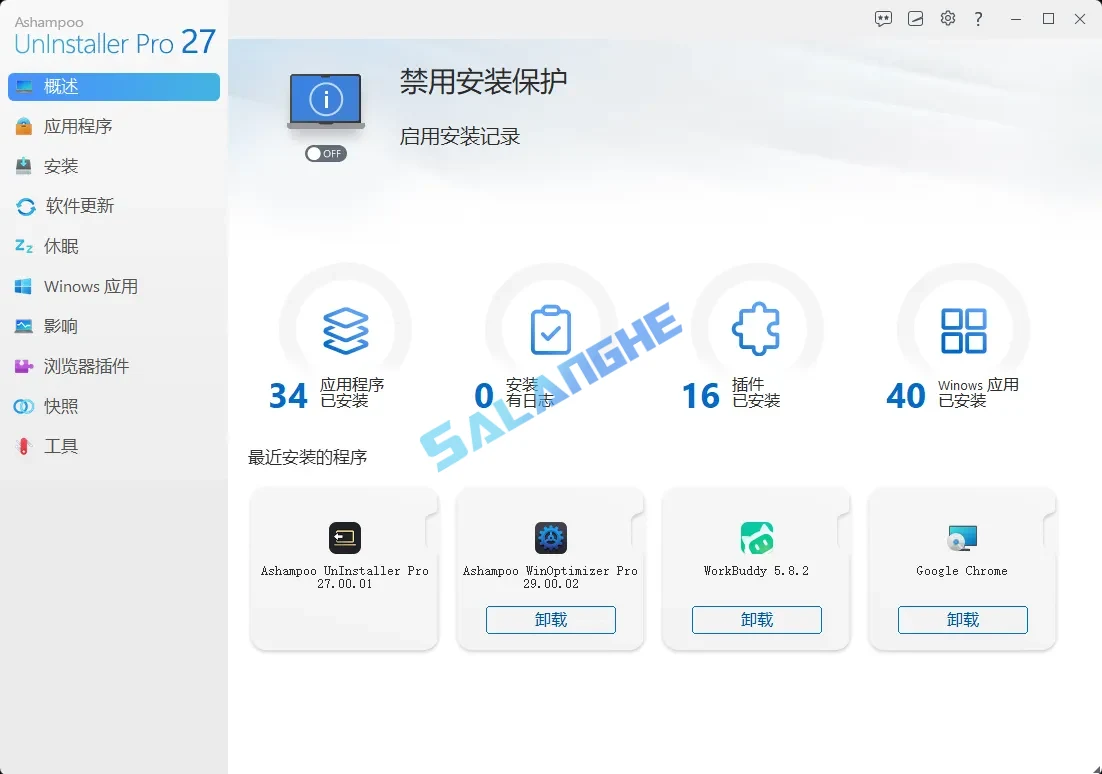1102x774 pixels.
Task: Click the 休眠 Zz icon in sidebar
Action: coord(24,246)
